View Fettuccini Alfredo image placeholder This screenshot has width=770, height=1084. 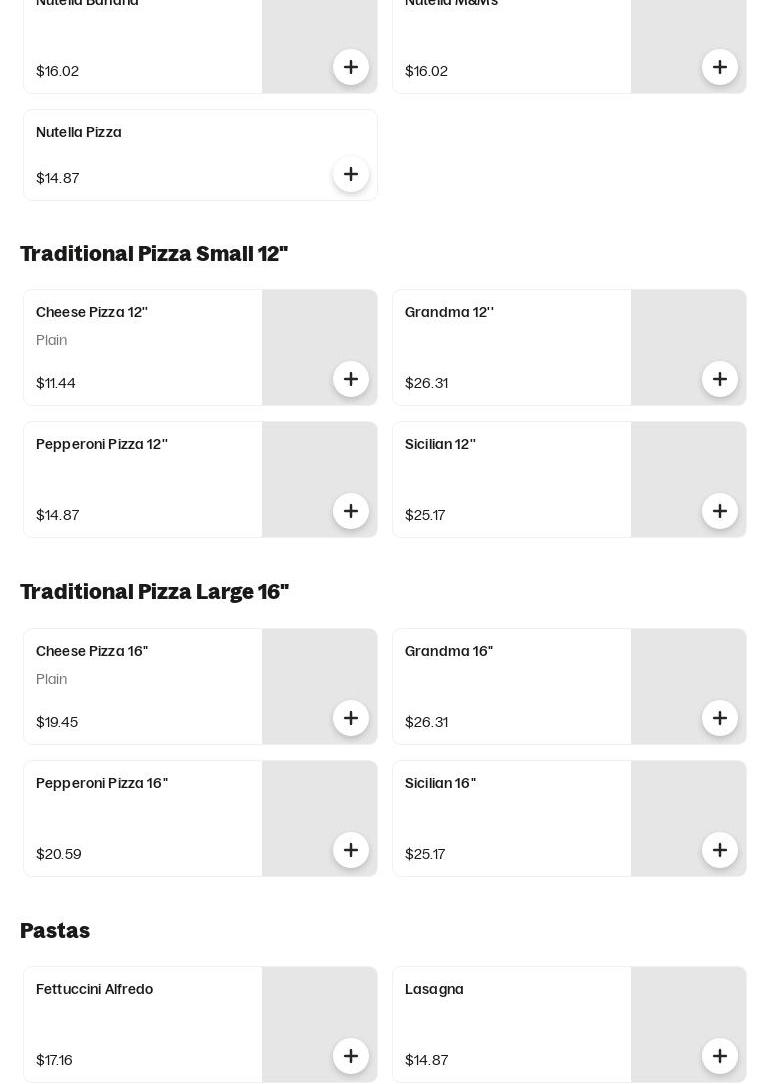[319, 1025]
